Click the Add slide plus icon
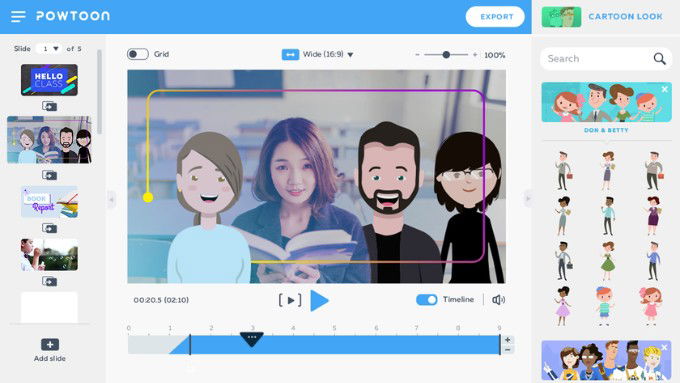Screen dimensions: 680x383 click(50, 344)
